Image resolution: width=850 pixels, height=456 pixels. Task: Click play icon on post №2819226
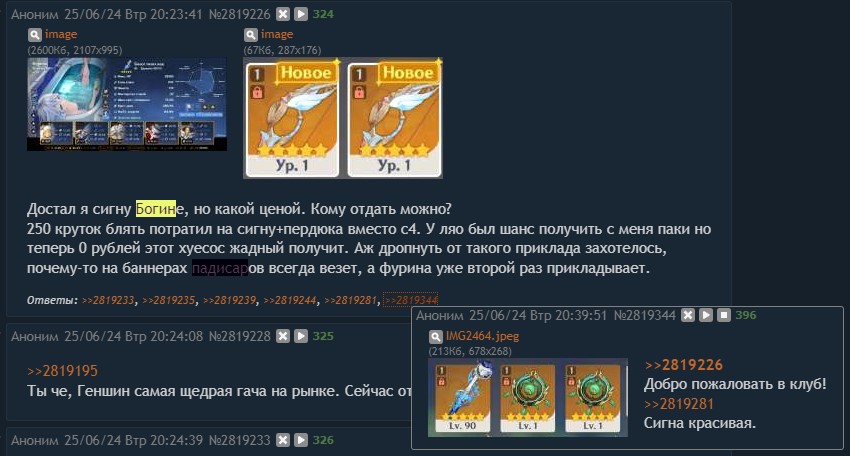tap(301, 14)
